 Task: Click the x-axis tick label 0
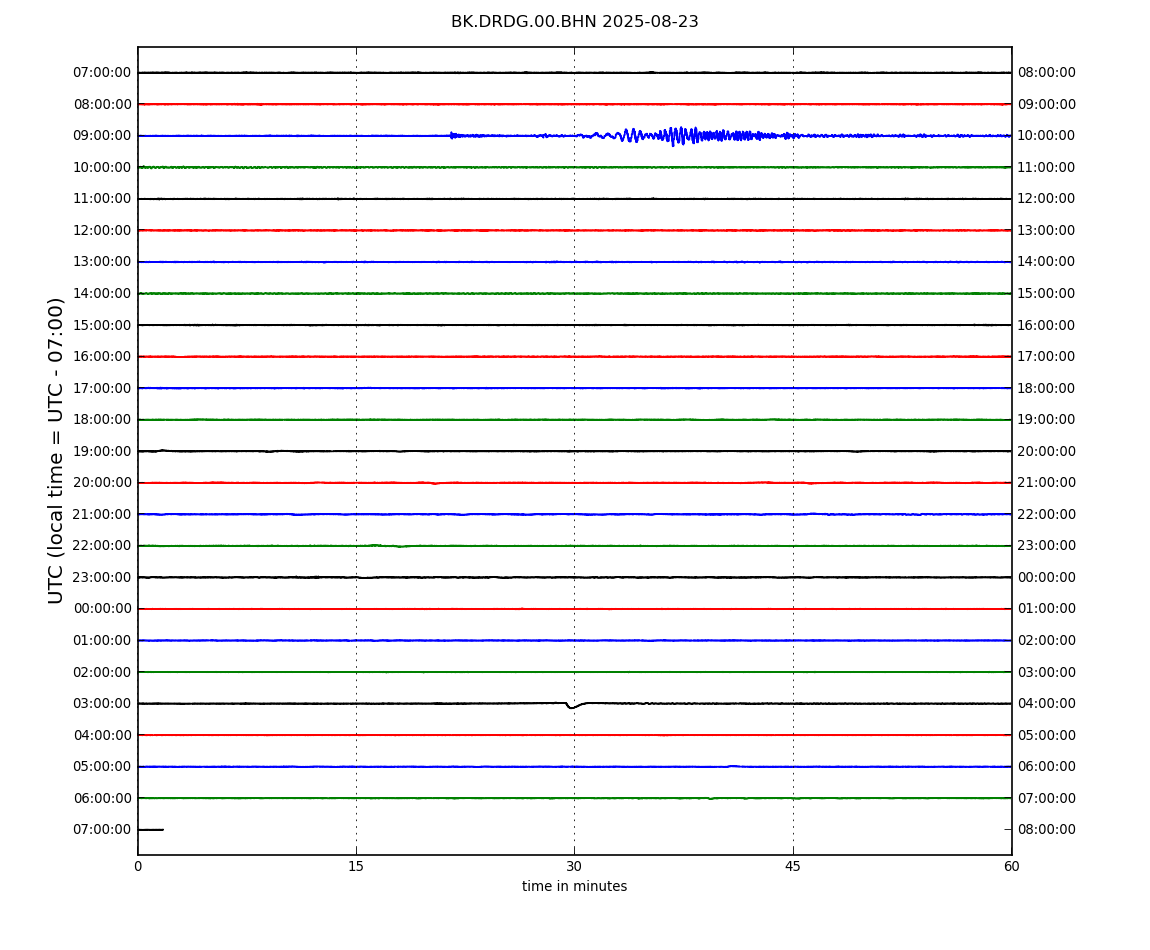point(138,866)
